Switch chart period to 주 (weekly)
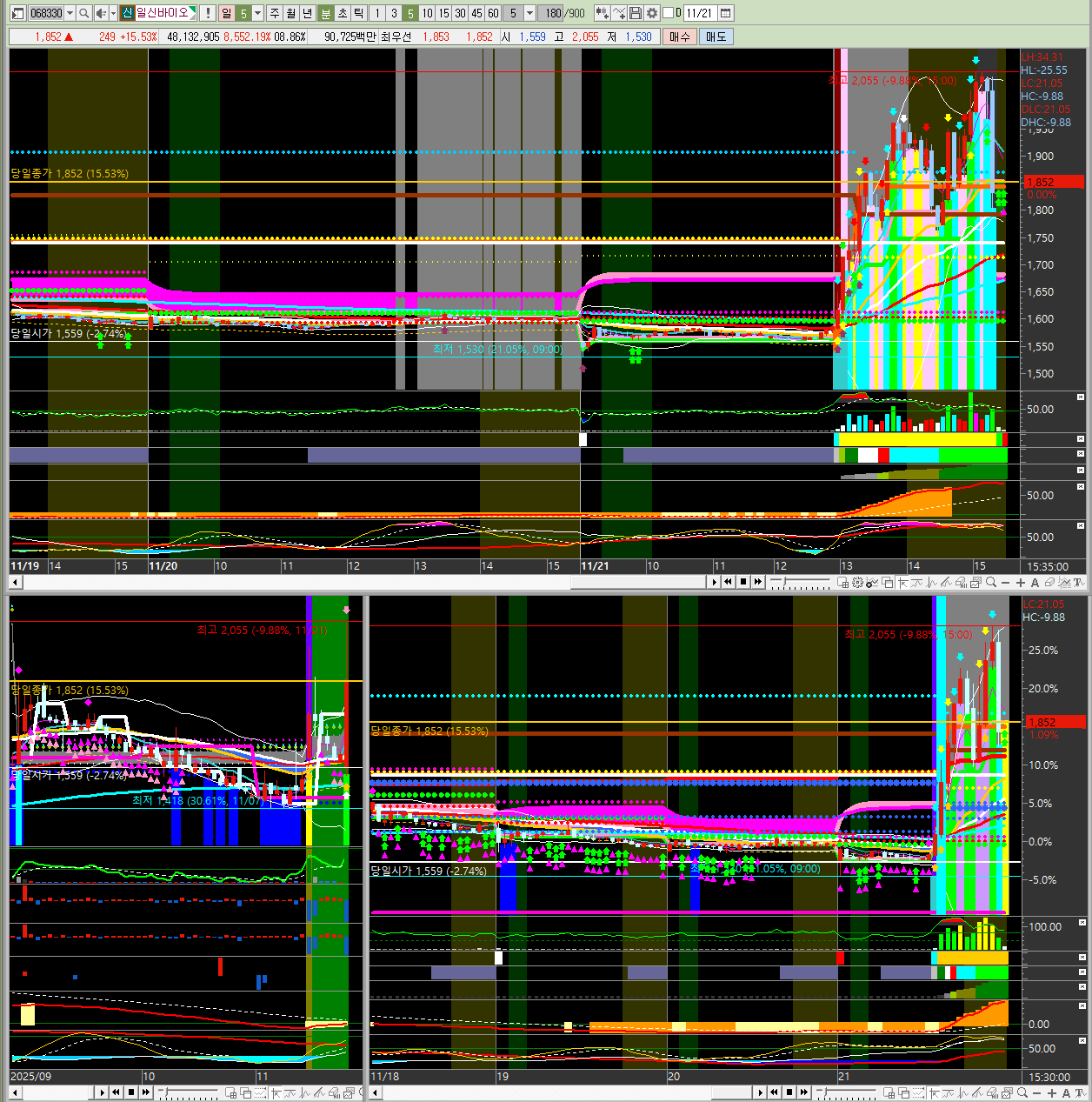 (274, 13)
